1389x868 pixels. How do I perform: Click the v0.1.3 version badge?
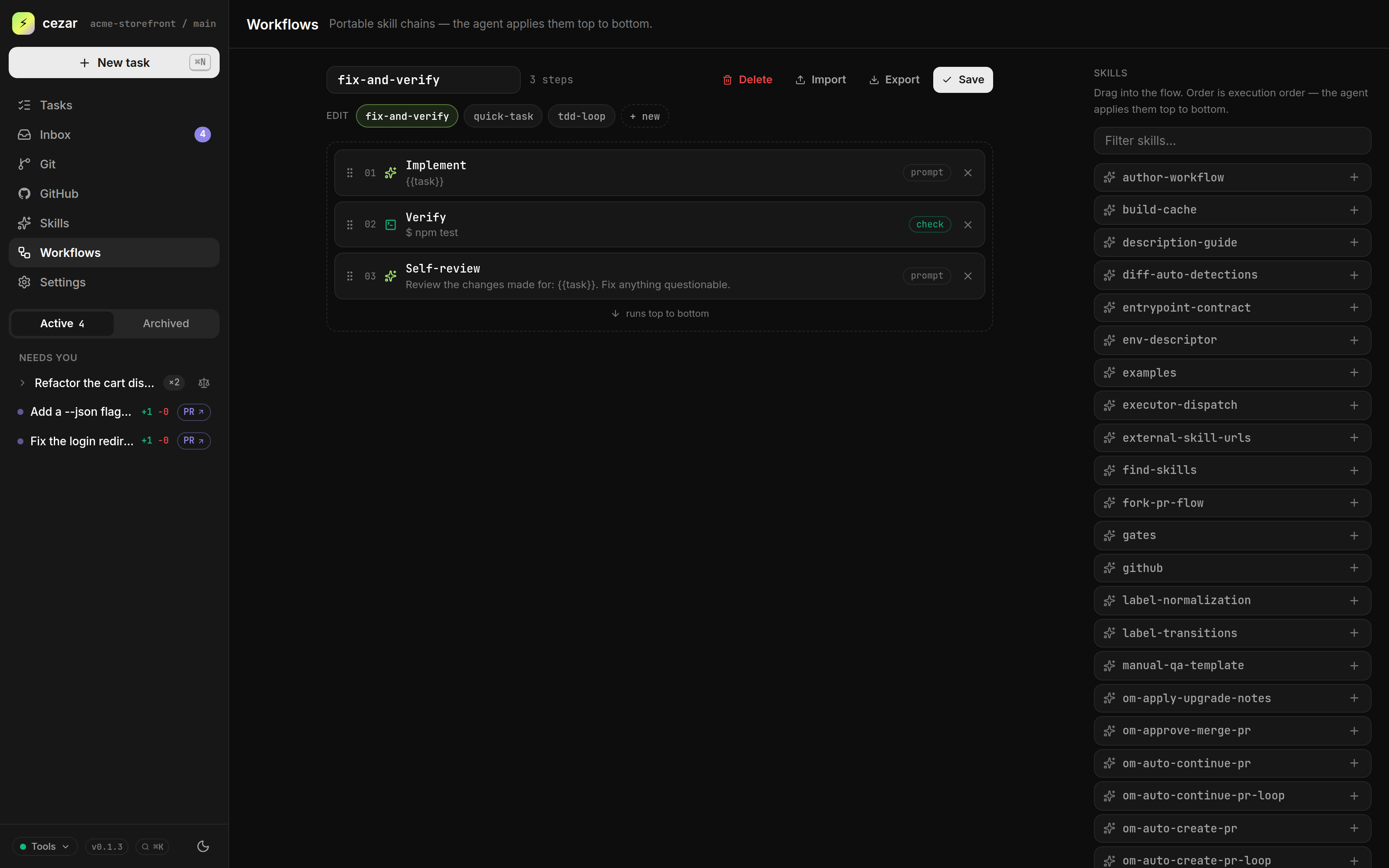pyautogui.click(x=107, y=846)
